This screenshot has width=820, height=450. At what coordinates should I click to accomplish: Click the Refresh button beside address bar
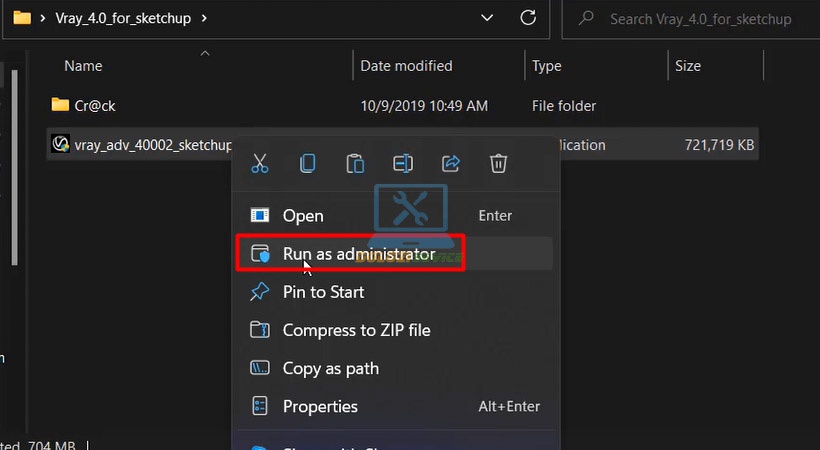527,18
